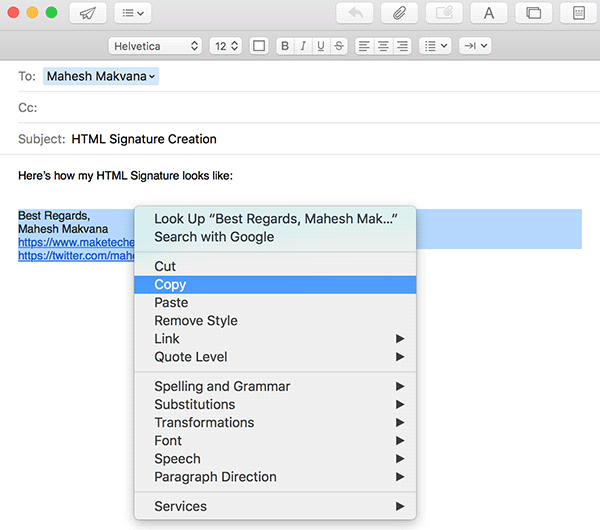Expand Spelling and Grammar submenu
This screenshot has height=530, width=600.
tap(275, 386)
